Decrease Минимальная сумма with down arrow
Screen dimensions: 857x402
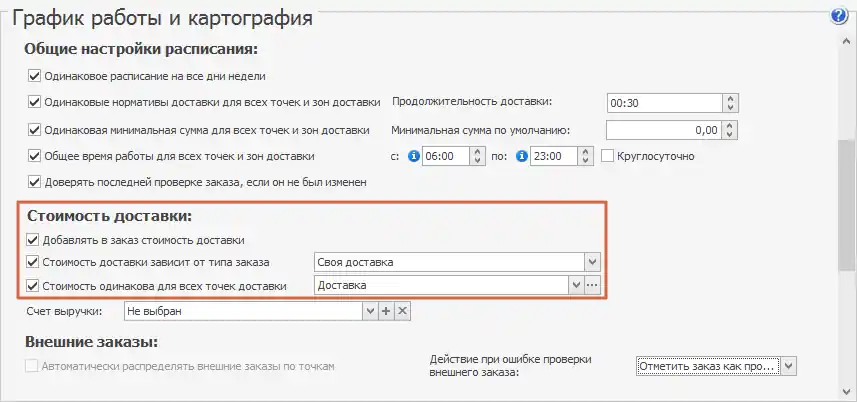tap(730, 135)
